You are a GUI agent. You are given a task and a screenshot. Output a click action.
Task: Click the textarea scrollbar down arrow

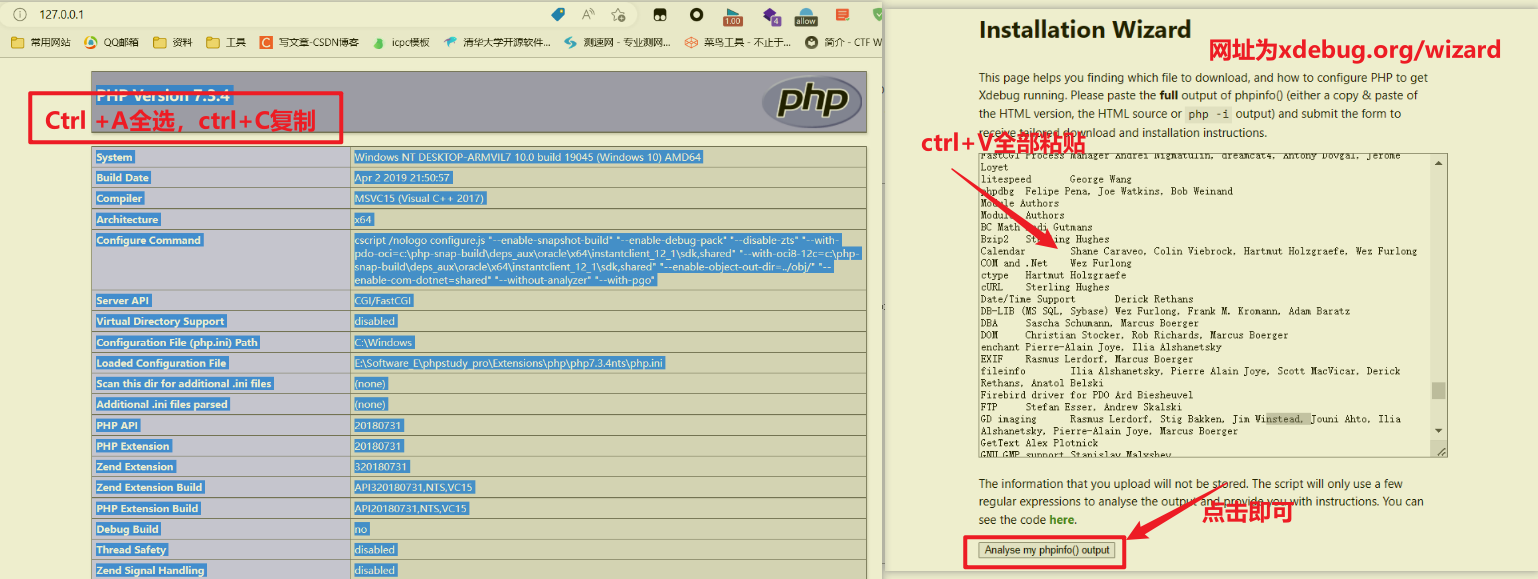[1439, 432]
